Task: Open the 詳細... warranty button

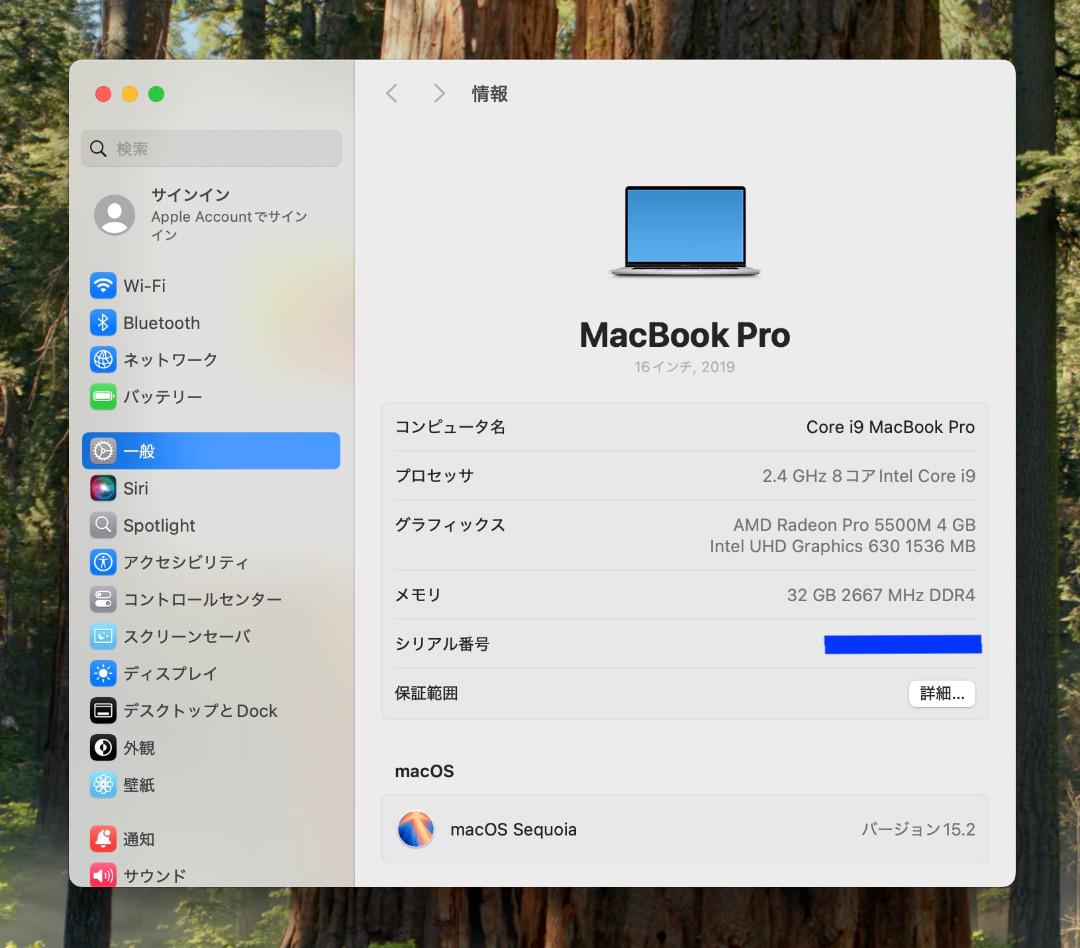Action: pyautogui.click(x=942, y=693)
